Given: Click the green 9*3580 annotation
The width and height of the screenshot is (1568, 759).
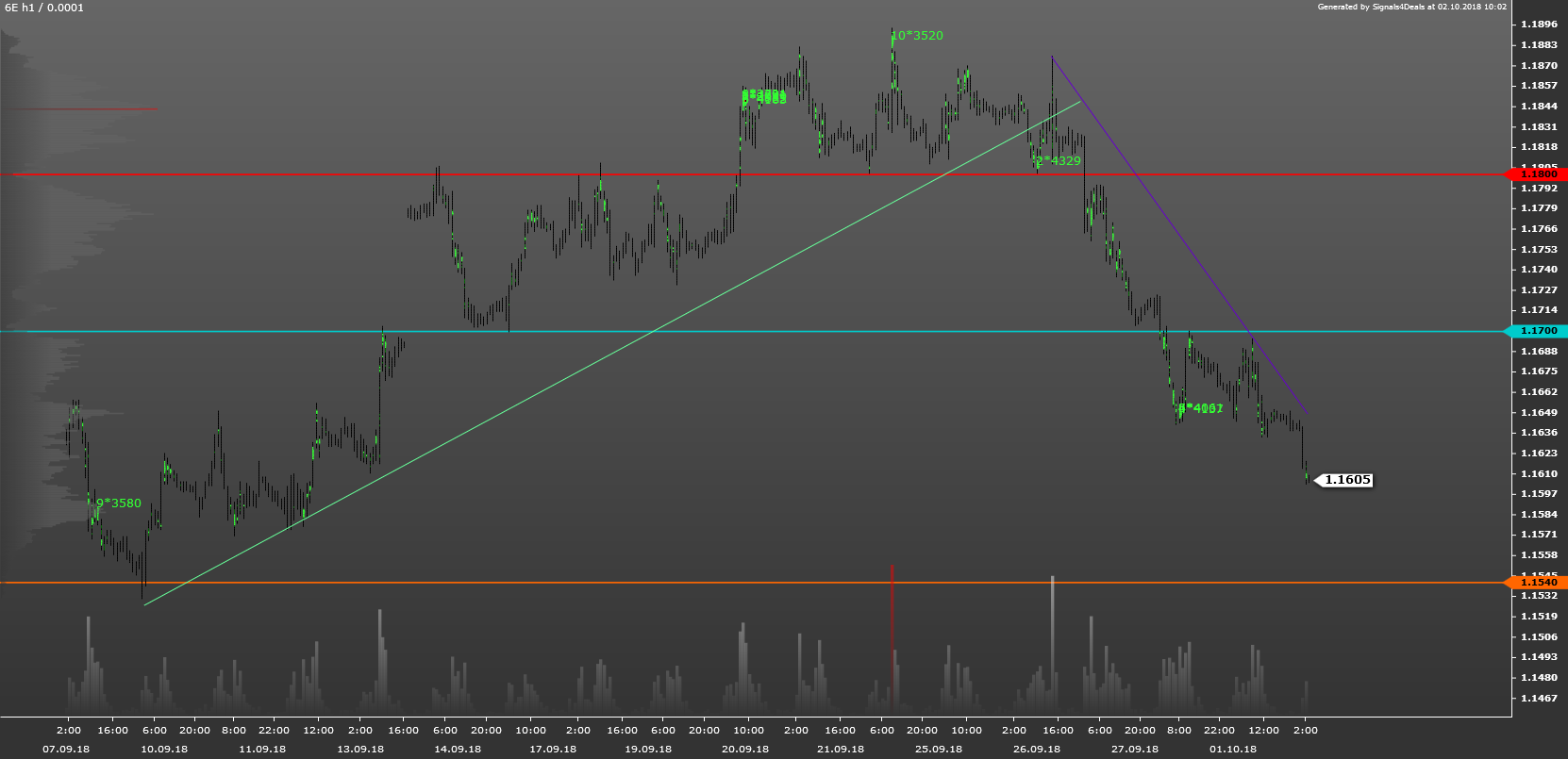Looking at the screenshot, I should point(119,503).
